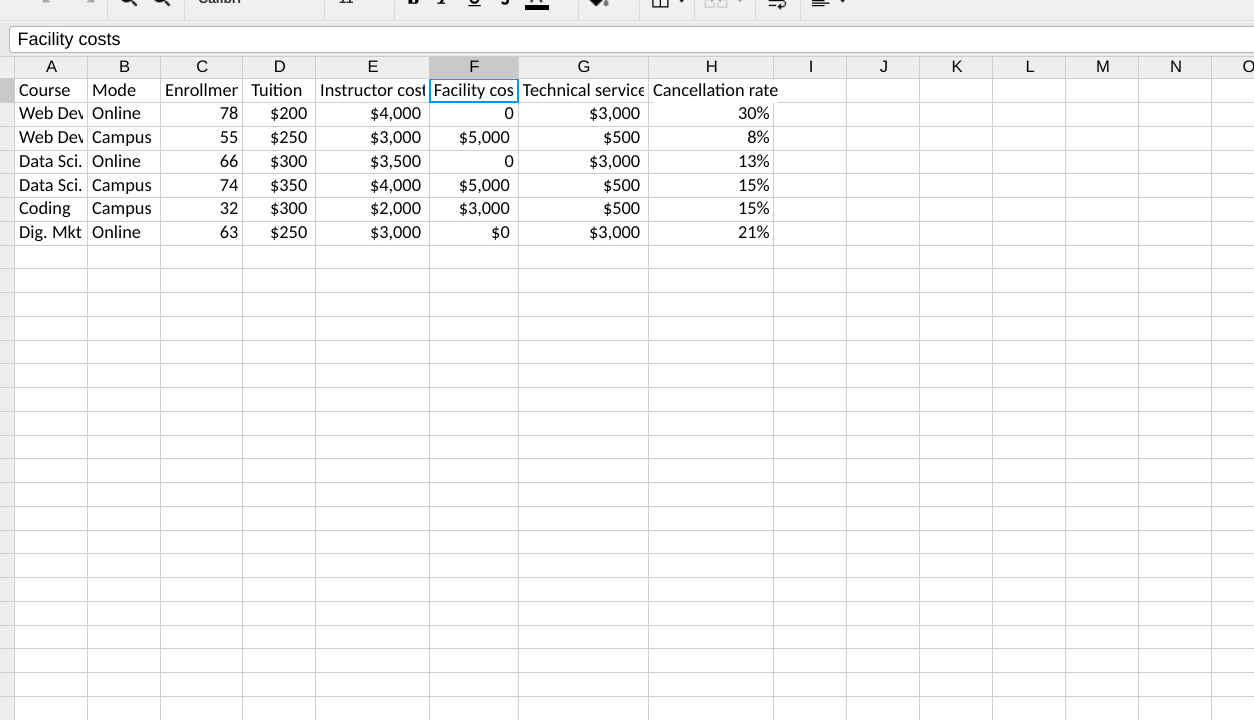This screenshot has width=1254, height=720.
Task: Click the Technical services header cell
Action: (584, 90)
